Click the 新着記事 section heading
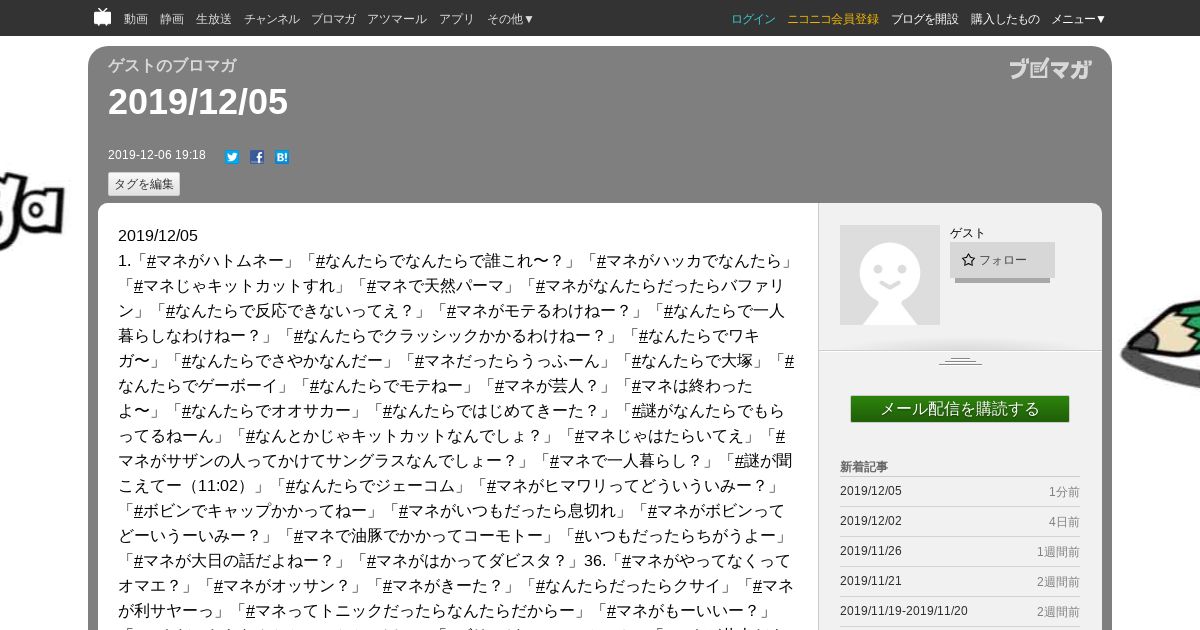 click(x=864, y=467)
